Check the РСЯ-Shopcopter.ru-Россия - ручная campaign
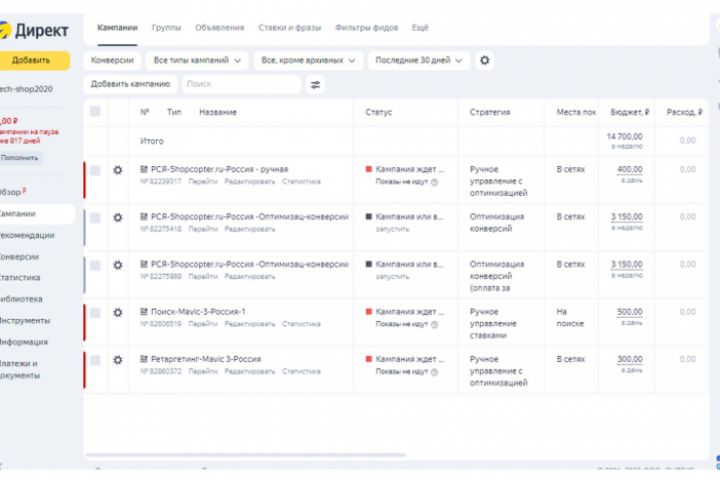720x480 pixels. coord(95,170)
